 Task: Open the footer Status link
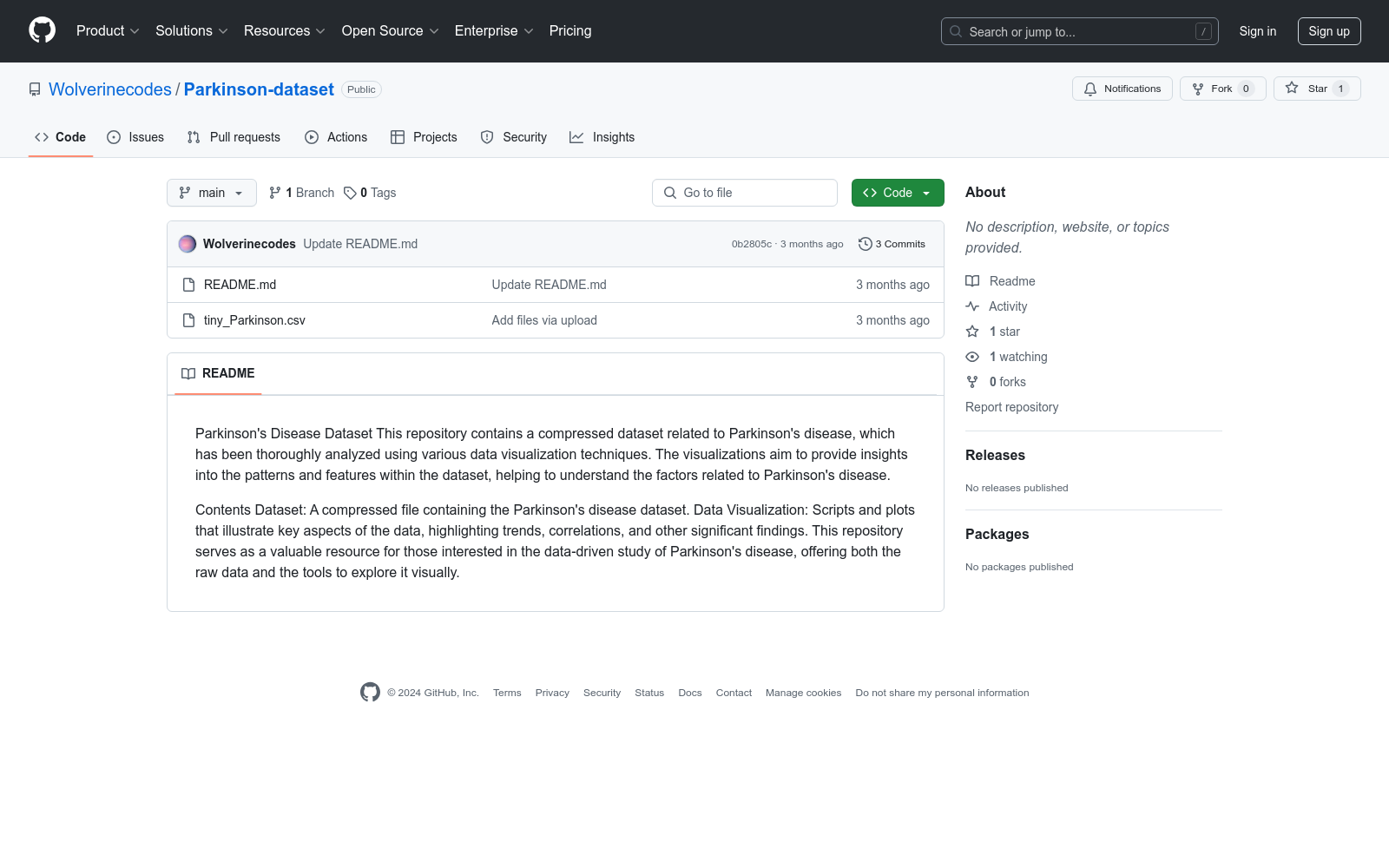[649, 693]
